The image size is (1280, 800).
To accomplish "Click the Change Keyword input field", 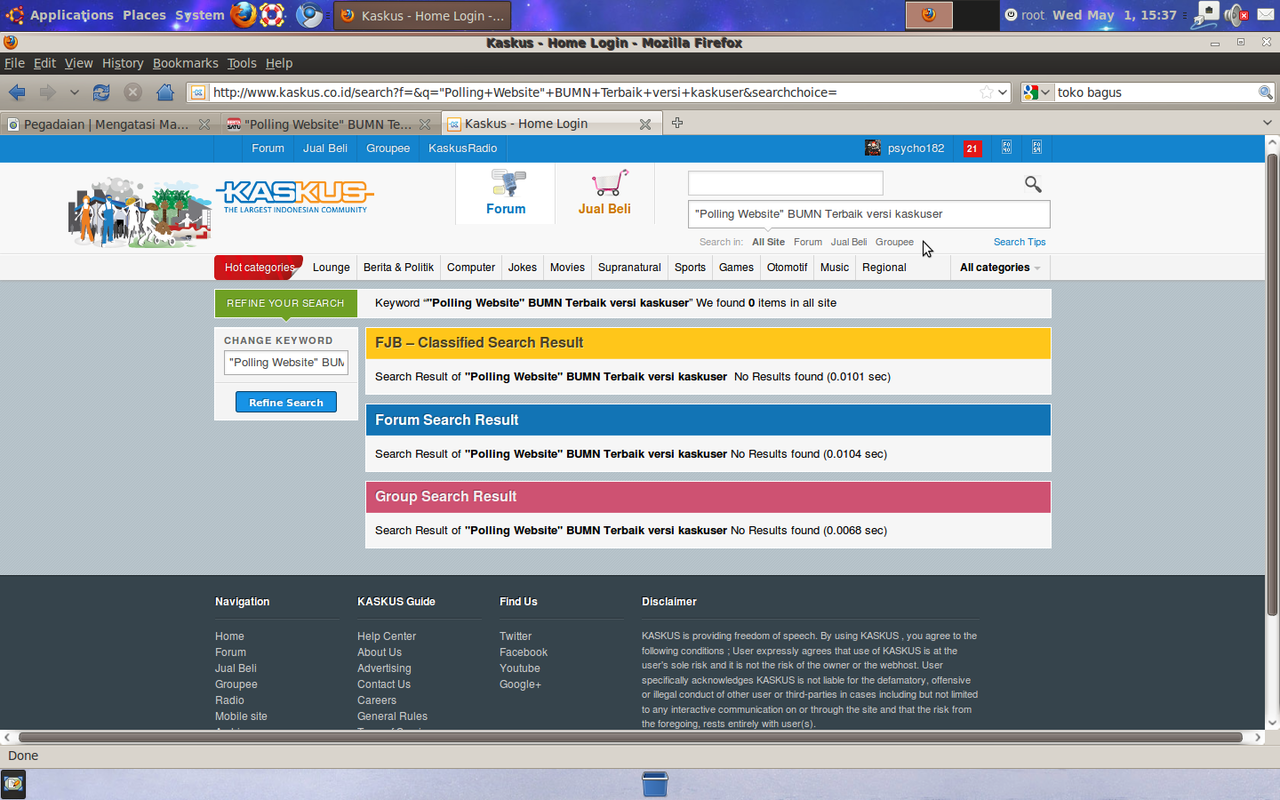I will coord(286,362).
